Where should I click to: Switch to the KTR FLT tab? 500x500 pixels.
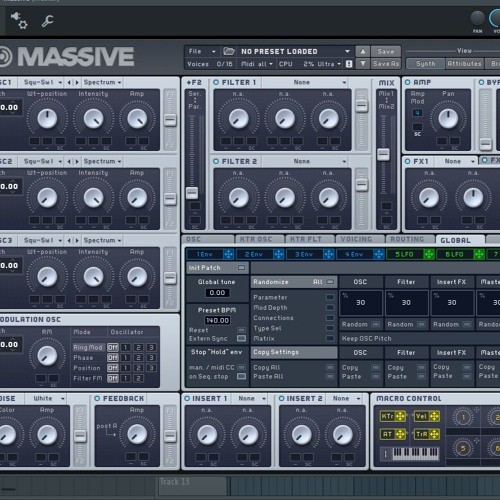309,239
